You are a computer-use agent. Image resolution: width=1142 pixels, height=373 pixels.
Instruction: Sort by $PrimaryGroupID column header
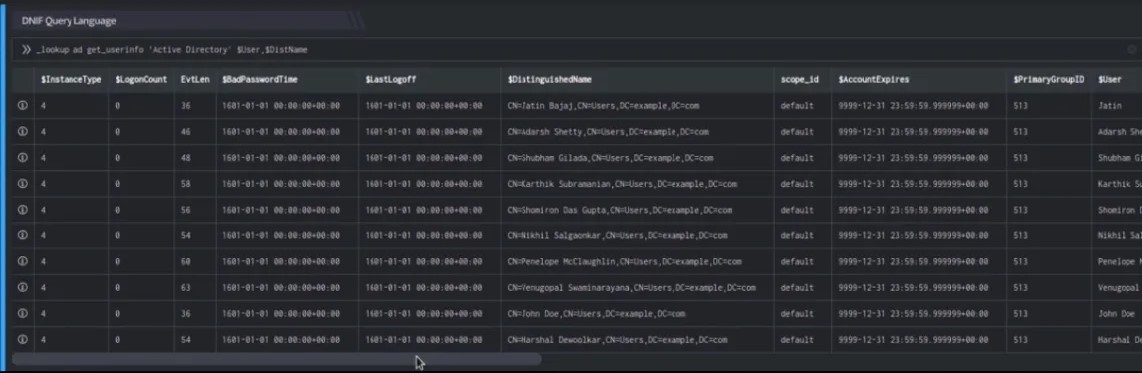[1049, 79]
